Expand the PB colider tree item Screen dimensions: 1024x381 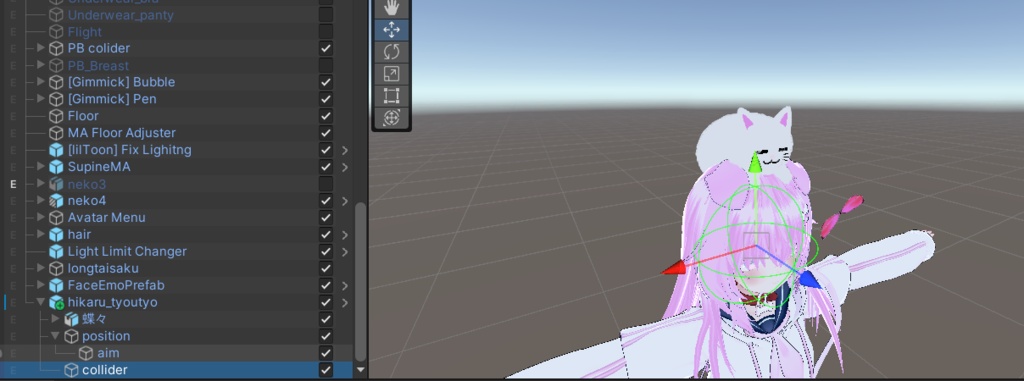point(41,48)
